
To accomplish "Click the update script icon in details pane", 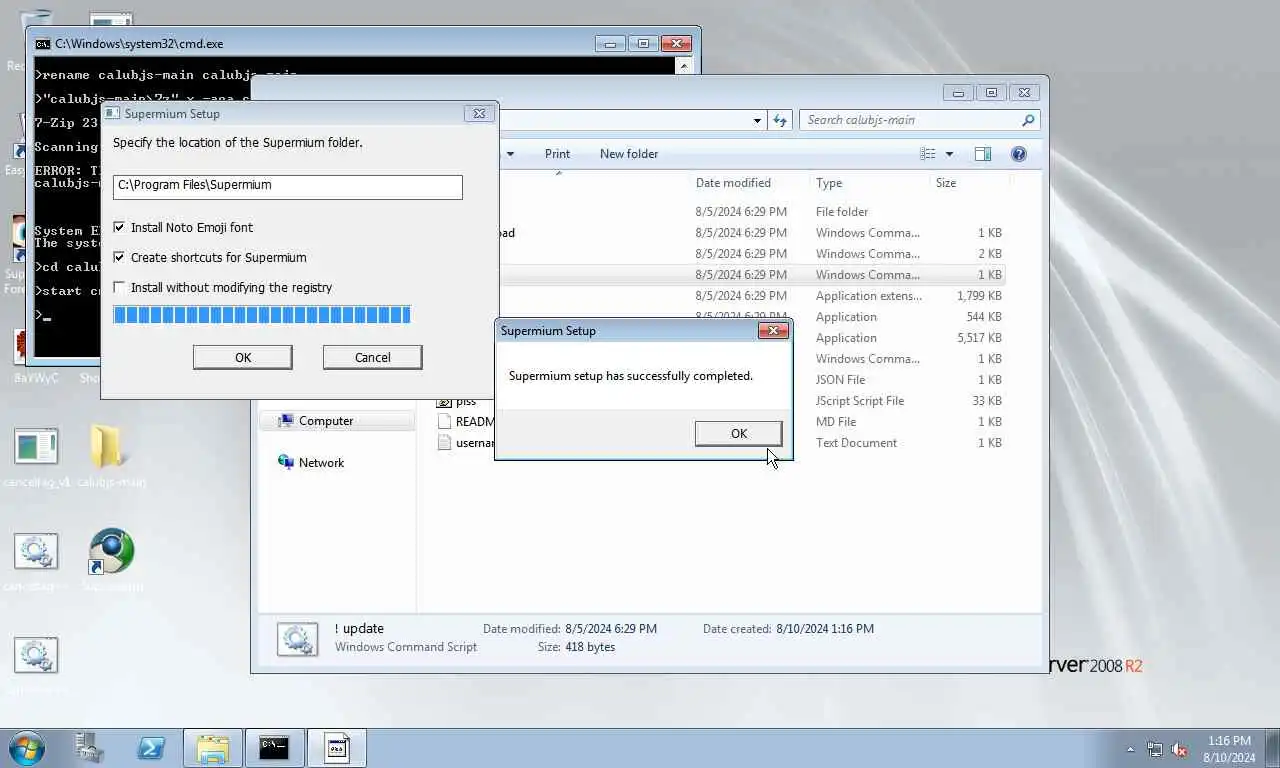I will tap(297, 638).
